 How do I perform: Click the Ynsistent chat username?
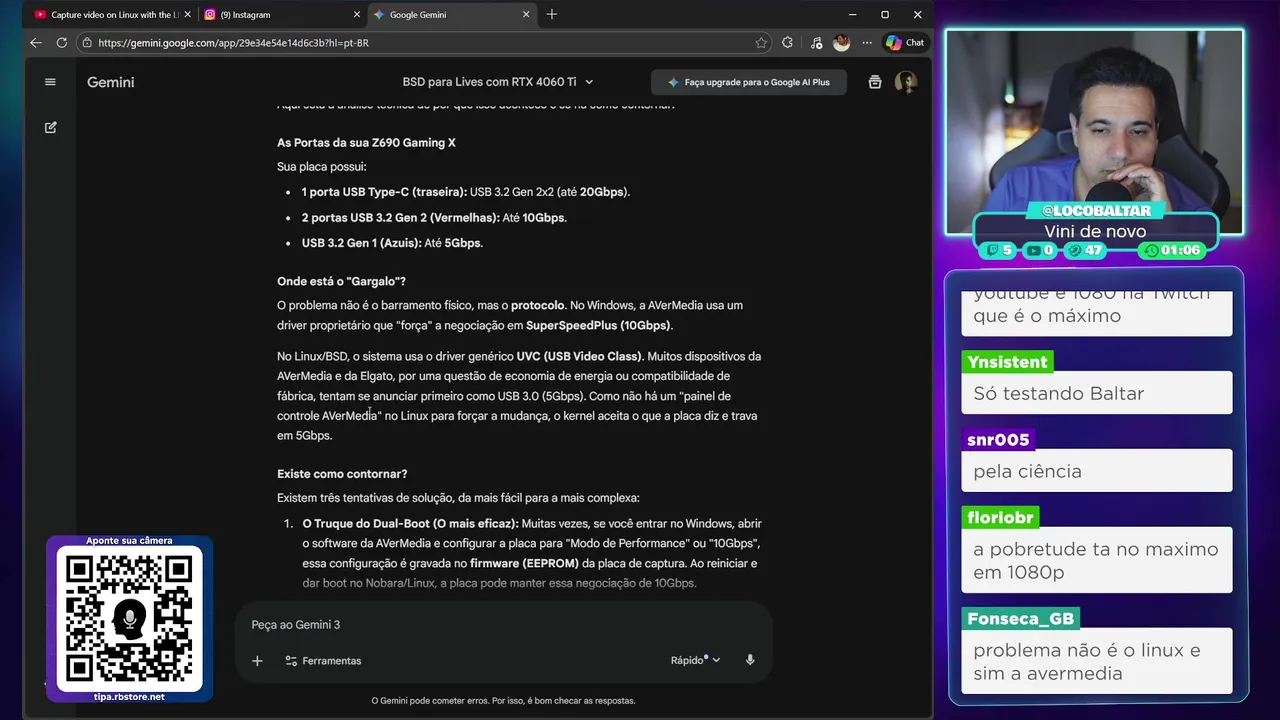pyautogui.click(x=1007, y=362)
